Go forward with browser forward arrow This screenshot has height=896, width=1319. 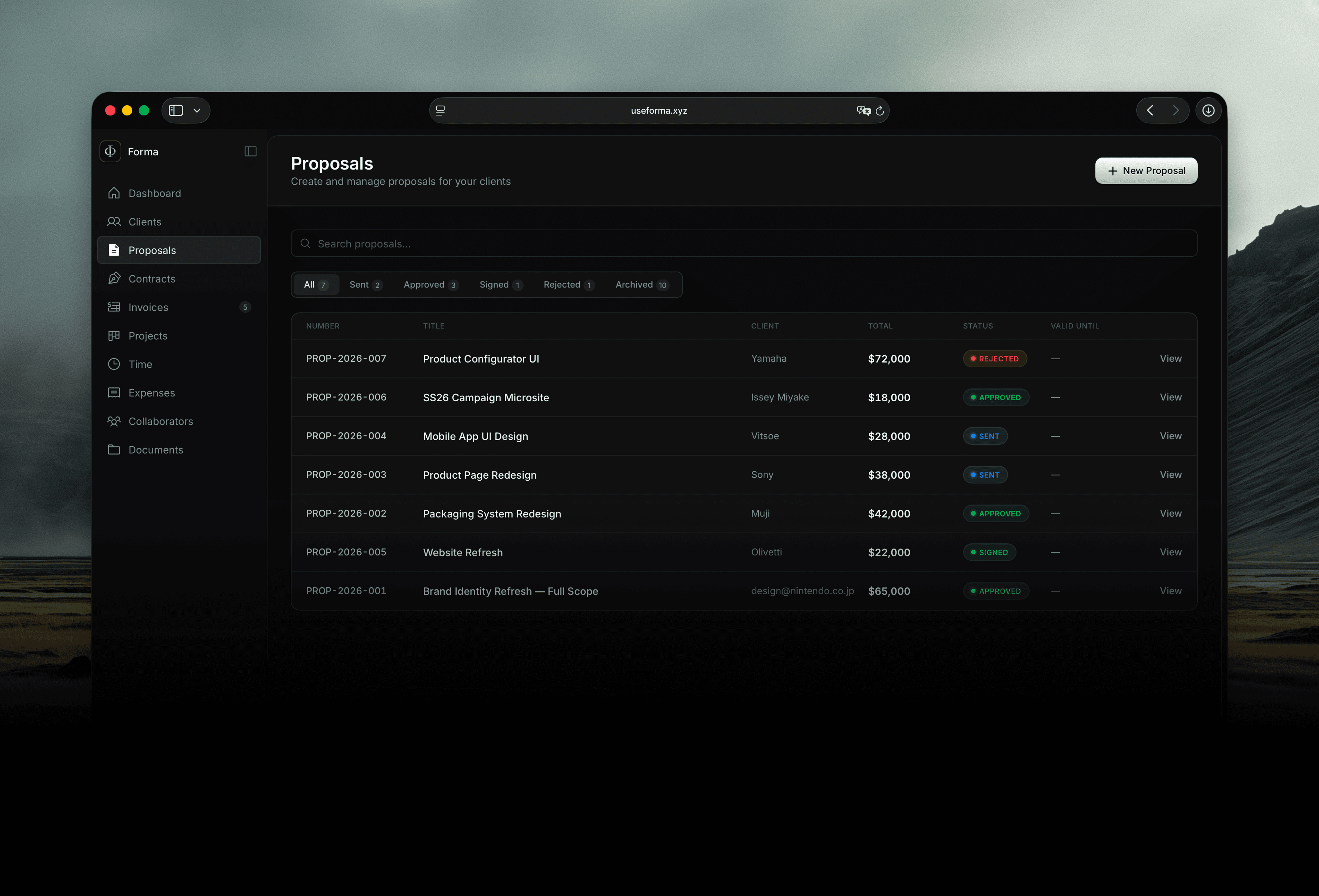pyautogui.click(x=1176, y=111)
